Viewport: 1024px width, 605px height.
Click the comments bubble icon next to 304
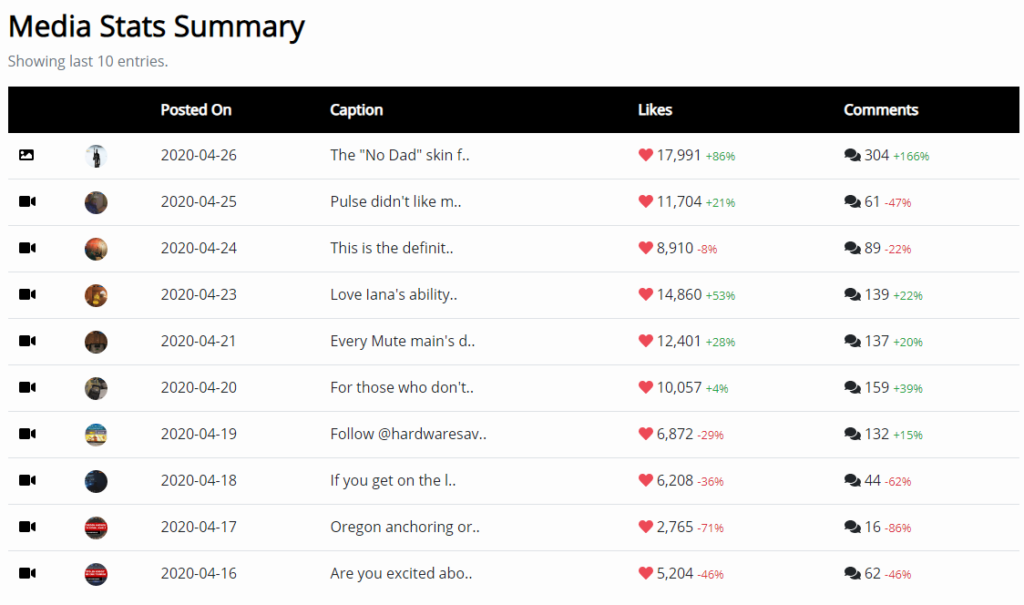pyautogui.click(x=852, y=155)
